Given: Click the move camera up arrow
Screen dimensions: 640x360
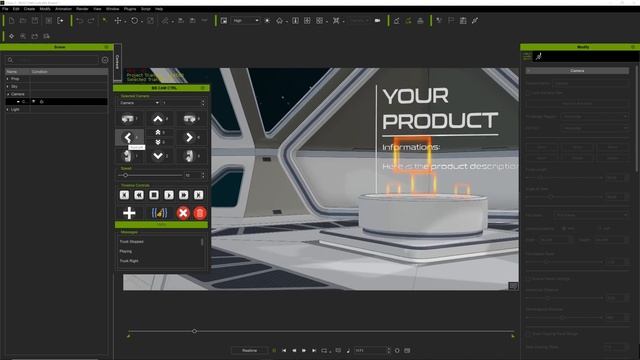Looking at the screenshot, I should coord(158,119).
